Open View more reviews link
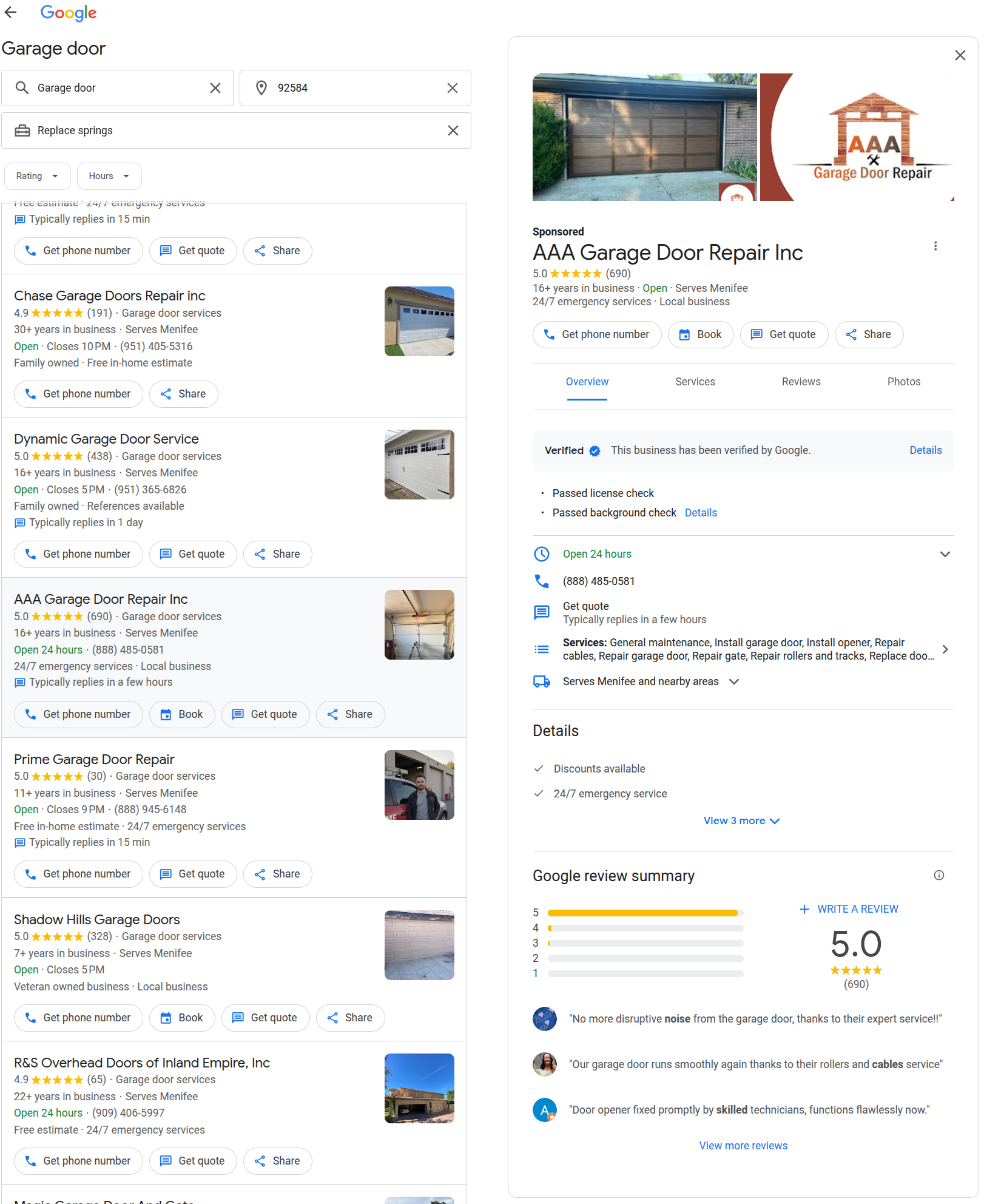 743,1146
